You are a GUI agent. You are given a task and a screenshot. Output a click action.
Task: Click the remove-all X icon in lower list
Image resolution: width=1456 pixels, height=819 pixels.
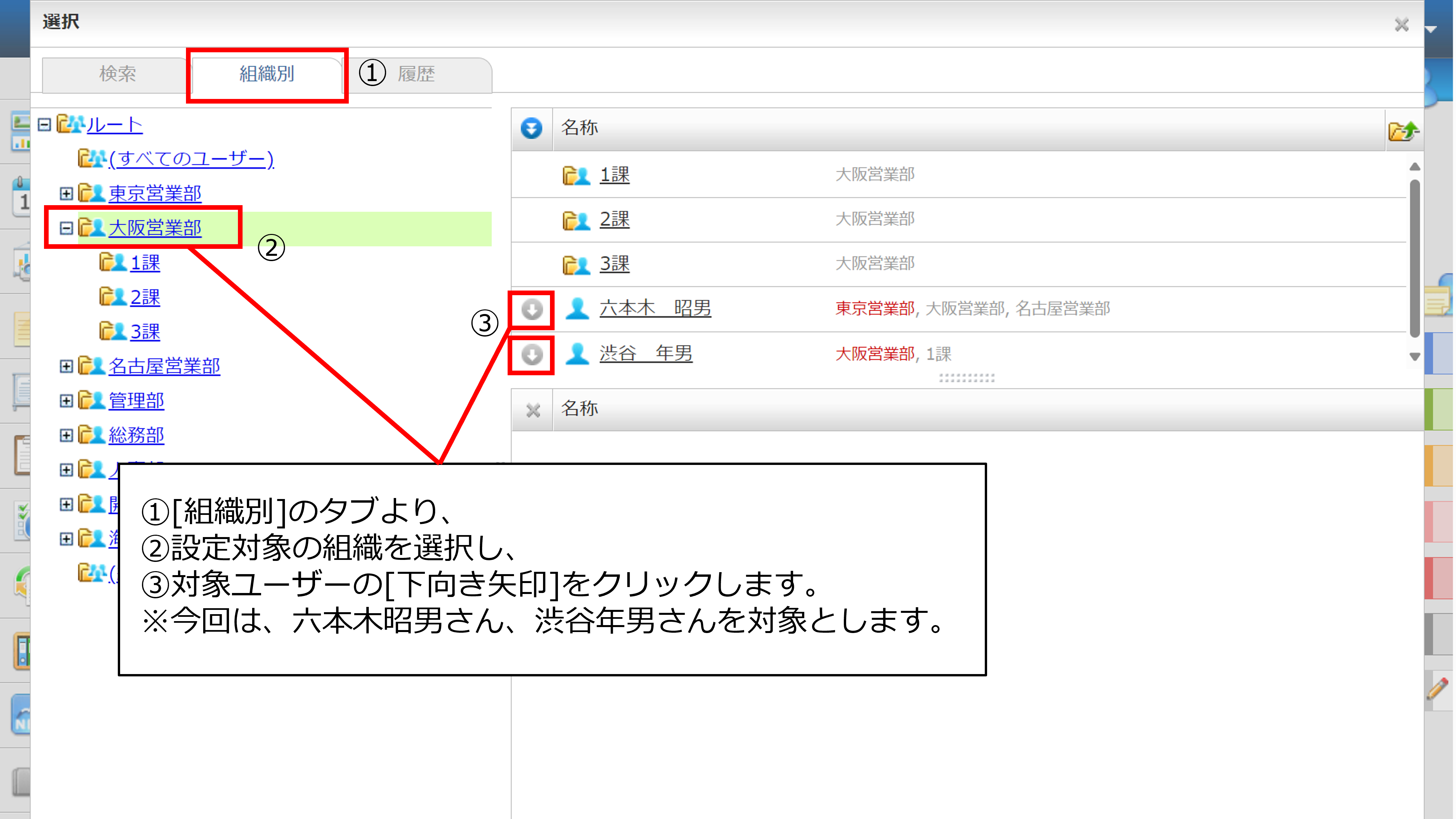click(x=532, y=410)
